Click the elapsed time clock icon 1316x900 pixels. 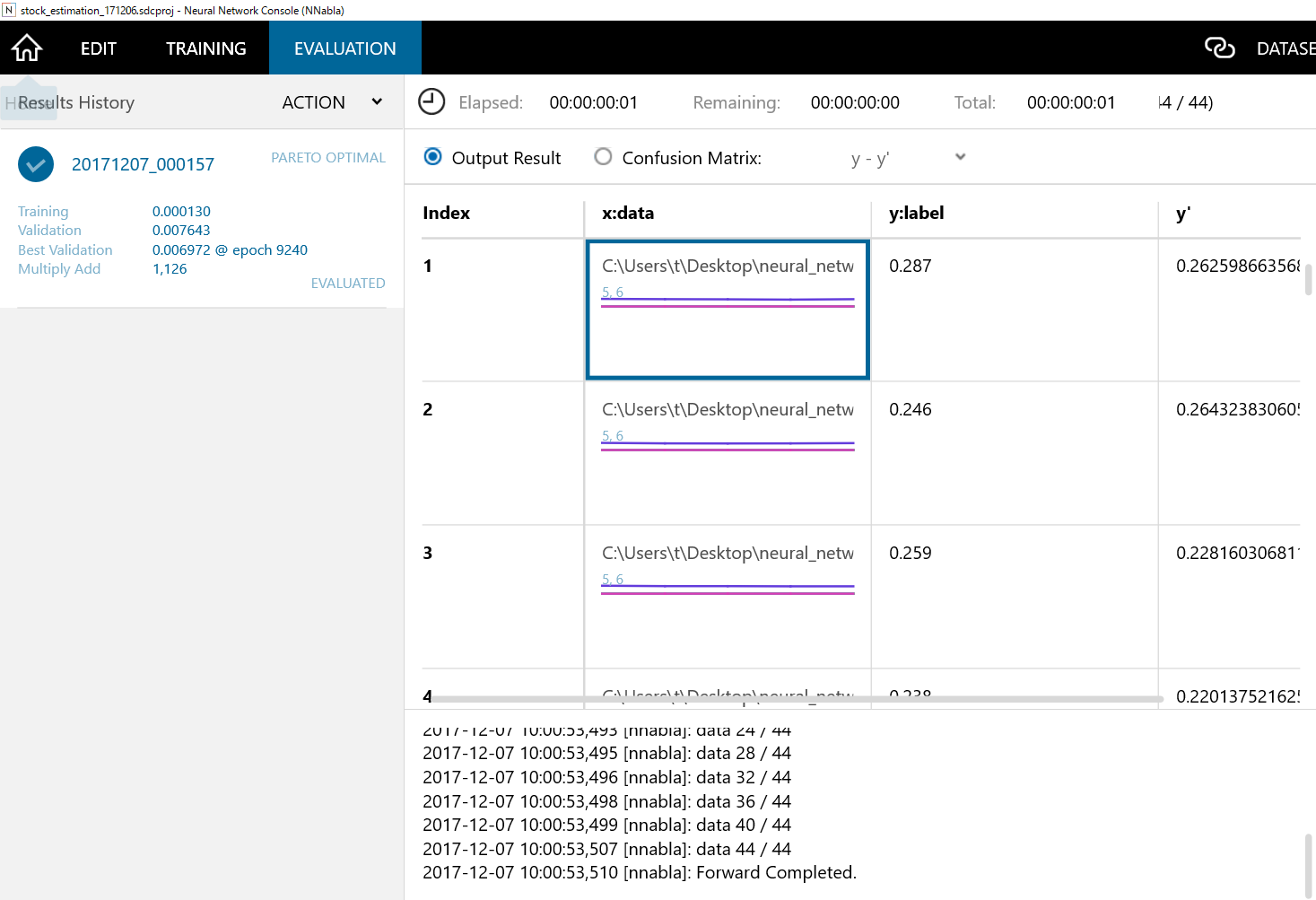coord(431,102)
